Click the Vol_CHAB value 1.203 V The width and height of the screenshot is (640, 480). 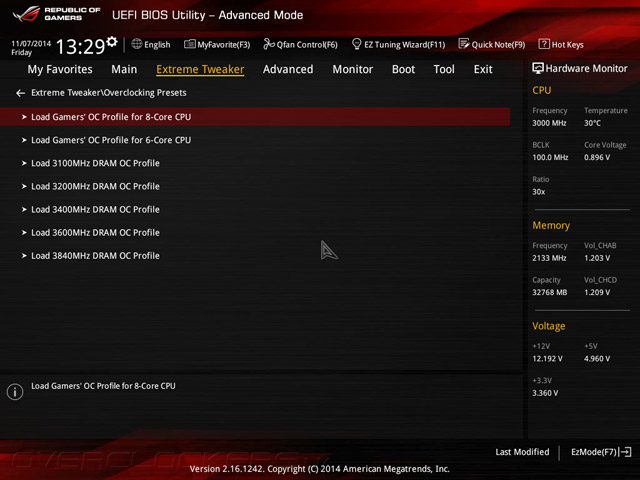597,258
